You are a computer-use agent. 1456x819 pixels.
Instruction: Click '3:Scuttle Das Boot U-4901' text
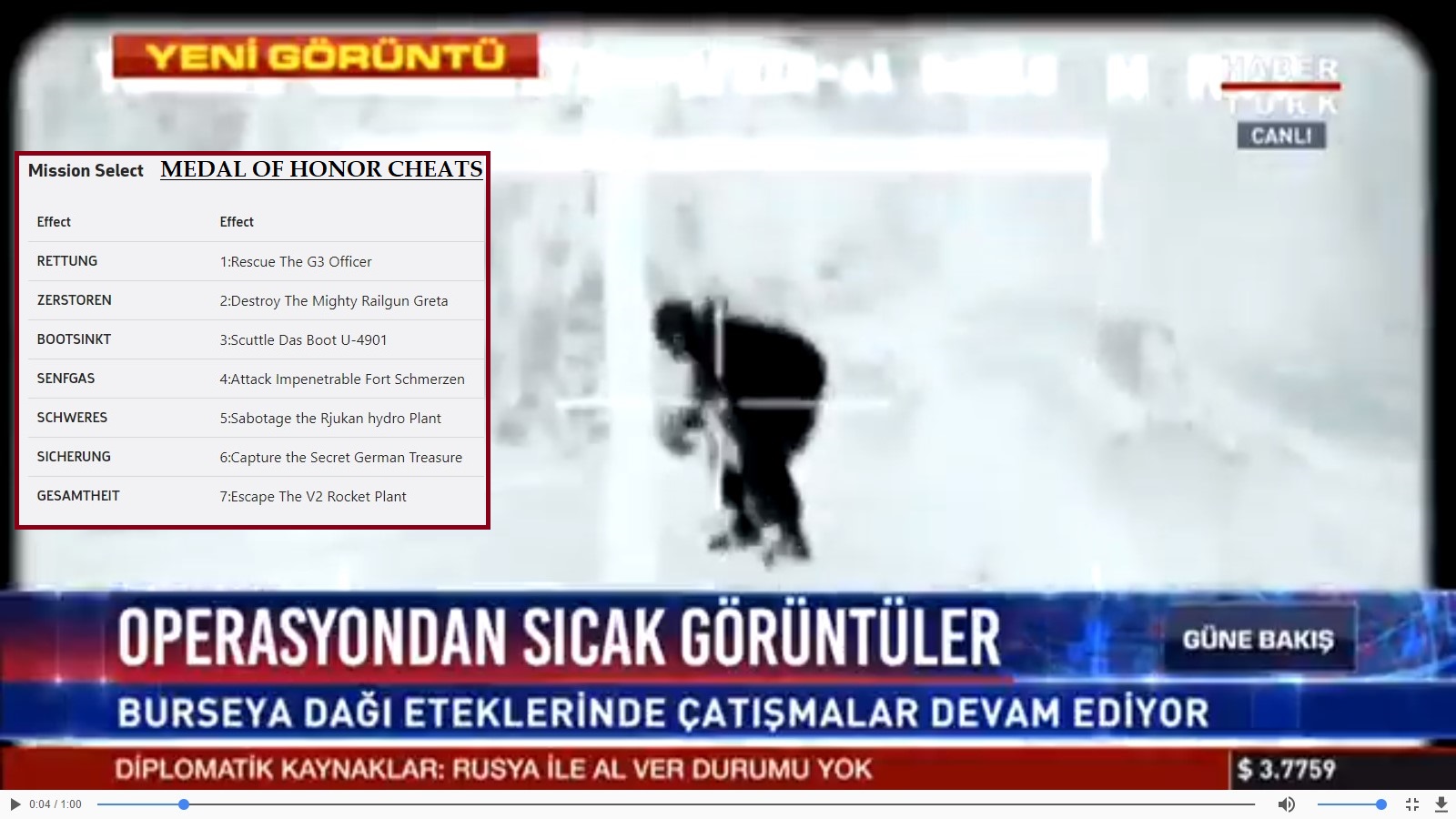(303, 340)
